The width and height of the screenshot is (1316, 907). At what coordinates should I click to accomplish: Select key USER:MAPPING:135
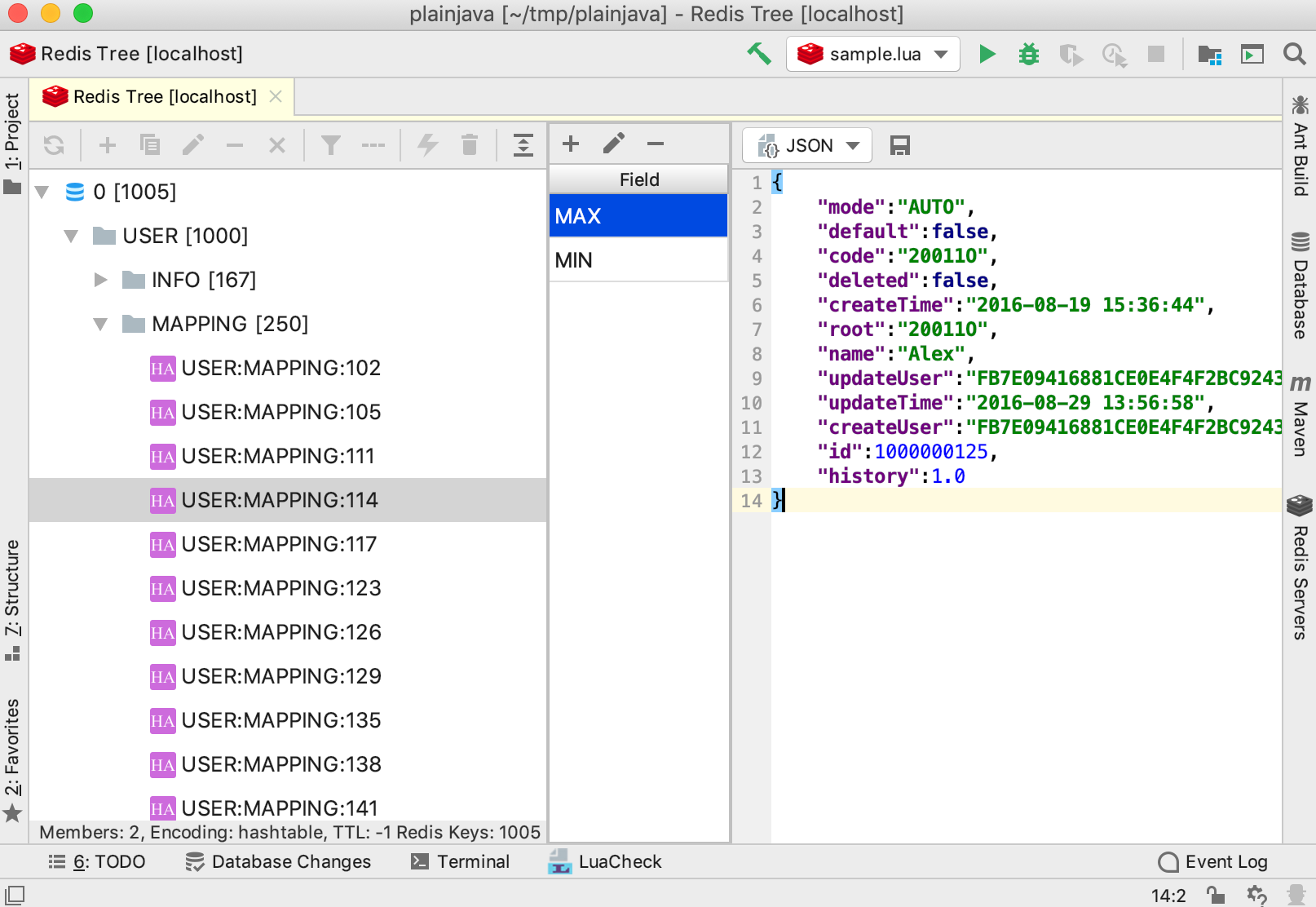pos(281,720)
